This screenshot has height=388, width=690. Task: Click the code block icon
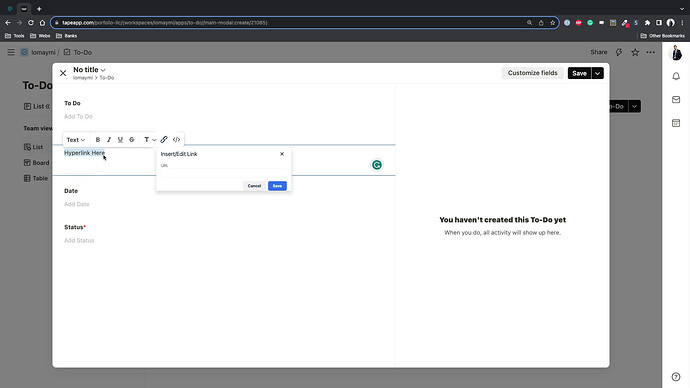click(176, 139)
